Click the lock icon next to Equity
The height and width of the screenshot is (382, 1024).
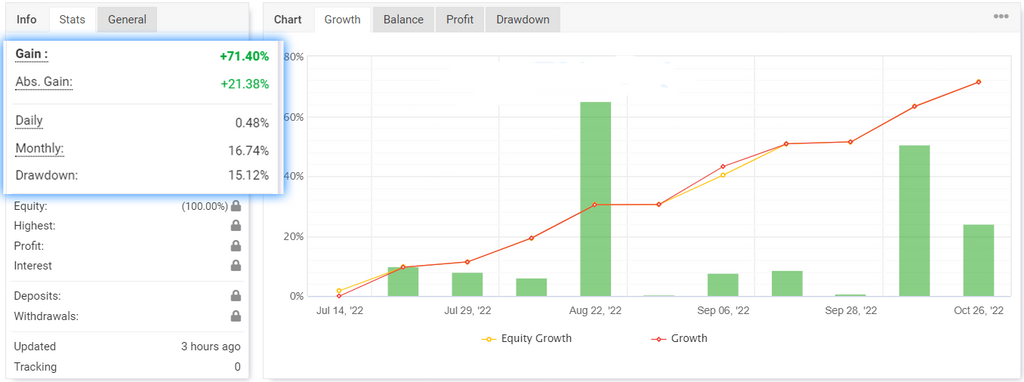pos(236,206)
